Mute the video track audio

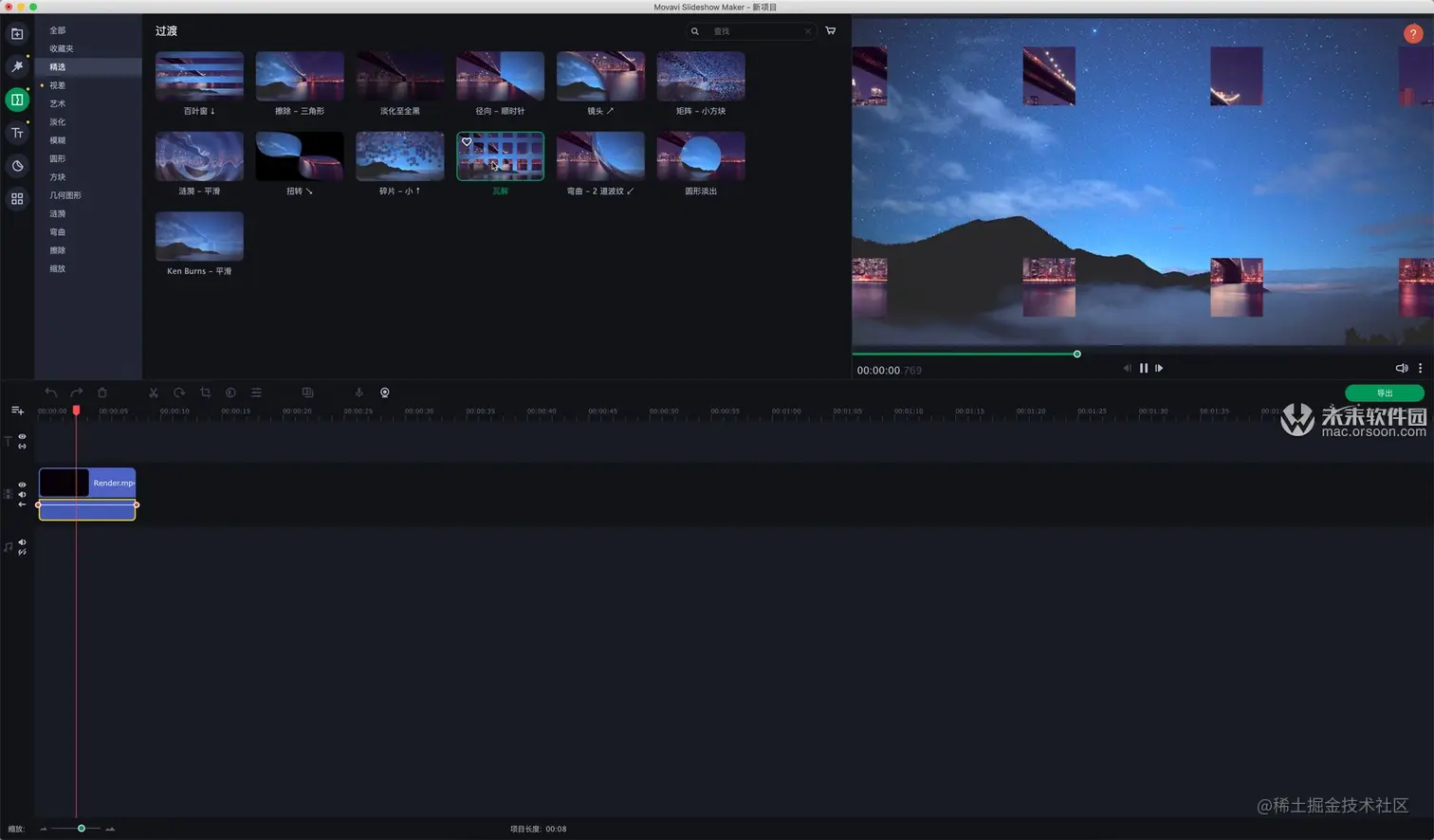[22, 495]
